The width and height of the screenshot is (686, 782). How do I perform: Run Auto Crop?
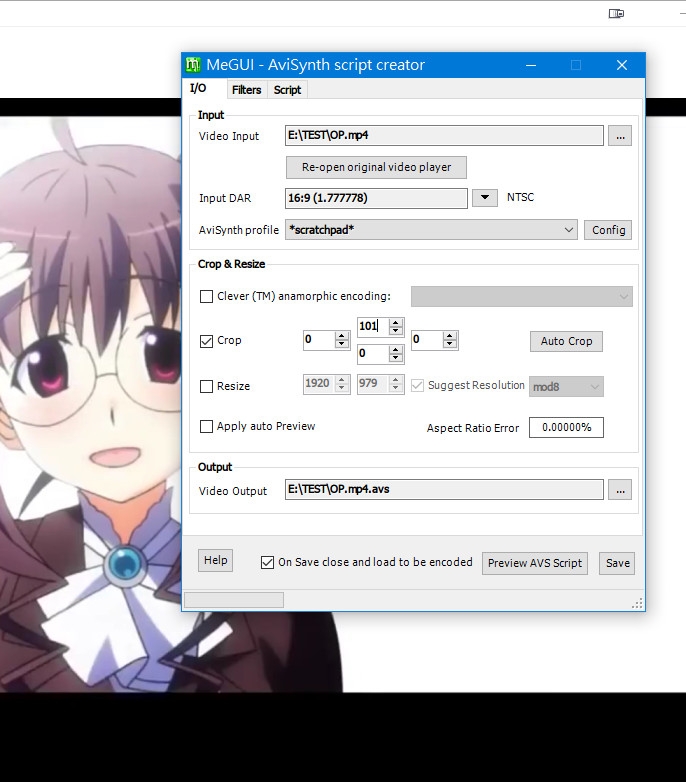point(566,341)
